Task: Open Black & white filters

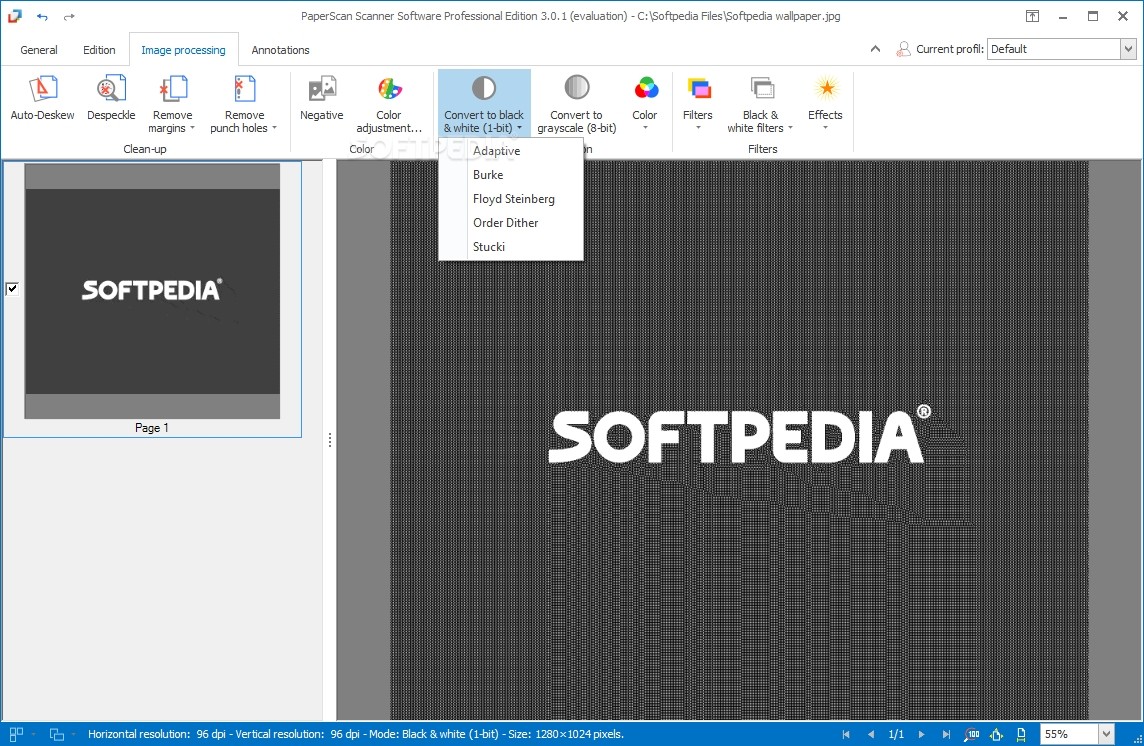Action: coord(760,103)
